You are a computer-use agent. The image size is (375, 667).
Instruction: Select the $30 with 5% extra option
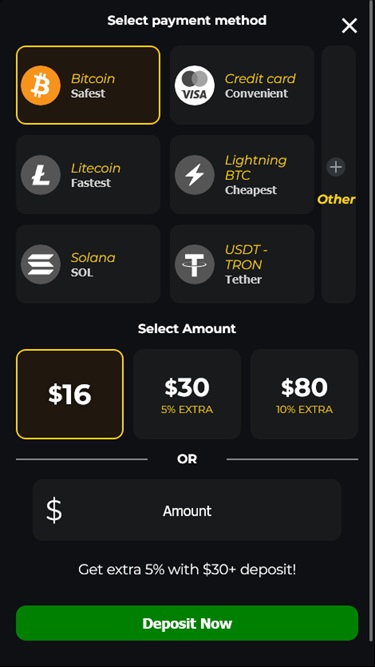(187, 394)
